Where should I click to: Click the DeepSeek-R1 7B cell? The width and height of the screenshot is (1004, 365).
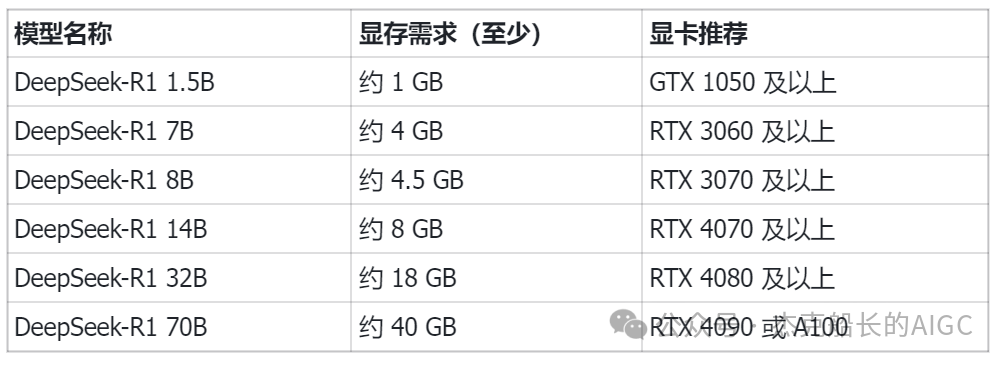(179, 131)
